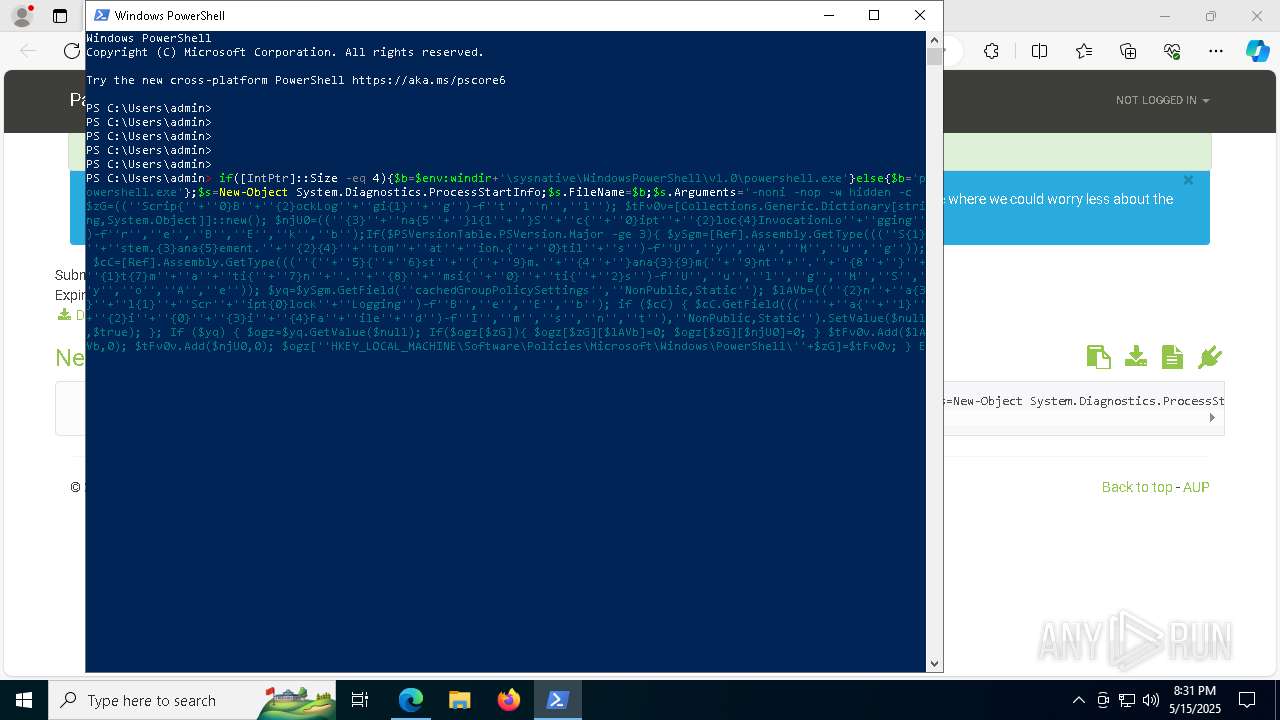This screenshot has height=720, width=1280.
Task: Click PowerShell scrollbar down arrow
Action: (934, 663)
